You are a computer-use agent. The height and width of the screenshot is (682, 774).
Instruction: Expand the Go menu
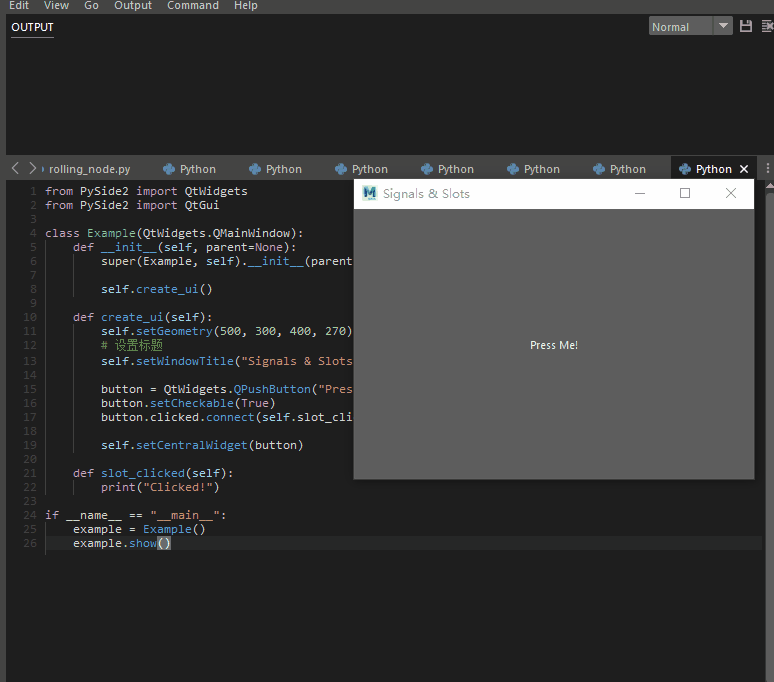click(91, 6)
